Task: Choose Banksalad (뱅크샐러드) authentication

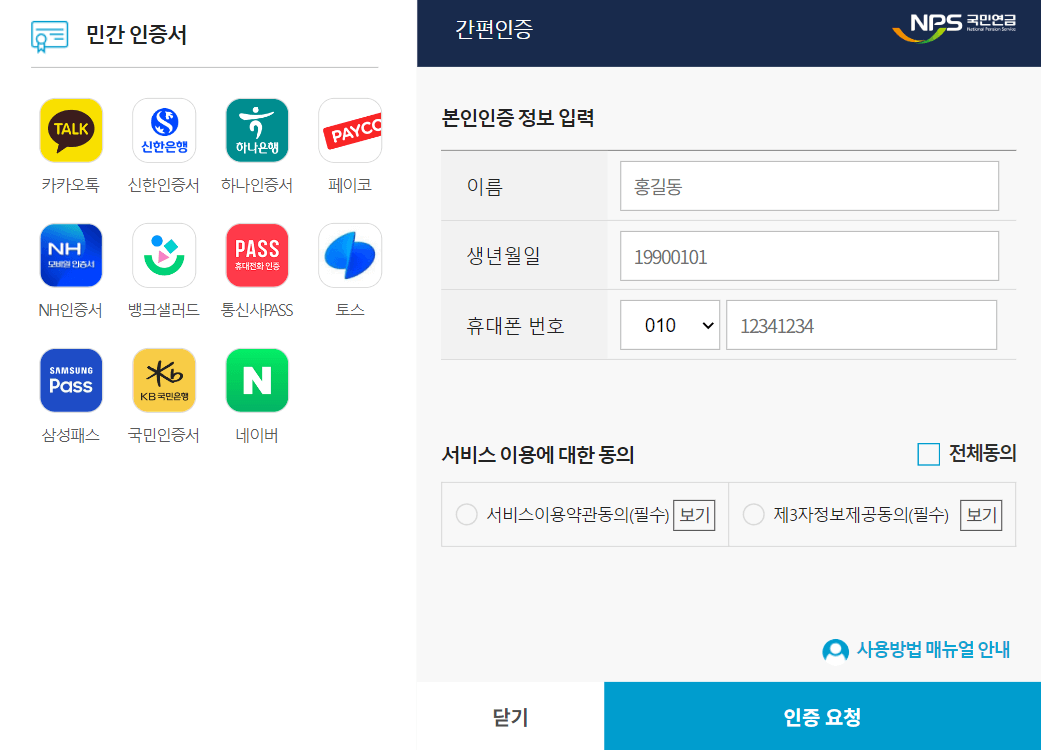Action: click(163, 255)
